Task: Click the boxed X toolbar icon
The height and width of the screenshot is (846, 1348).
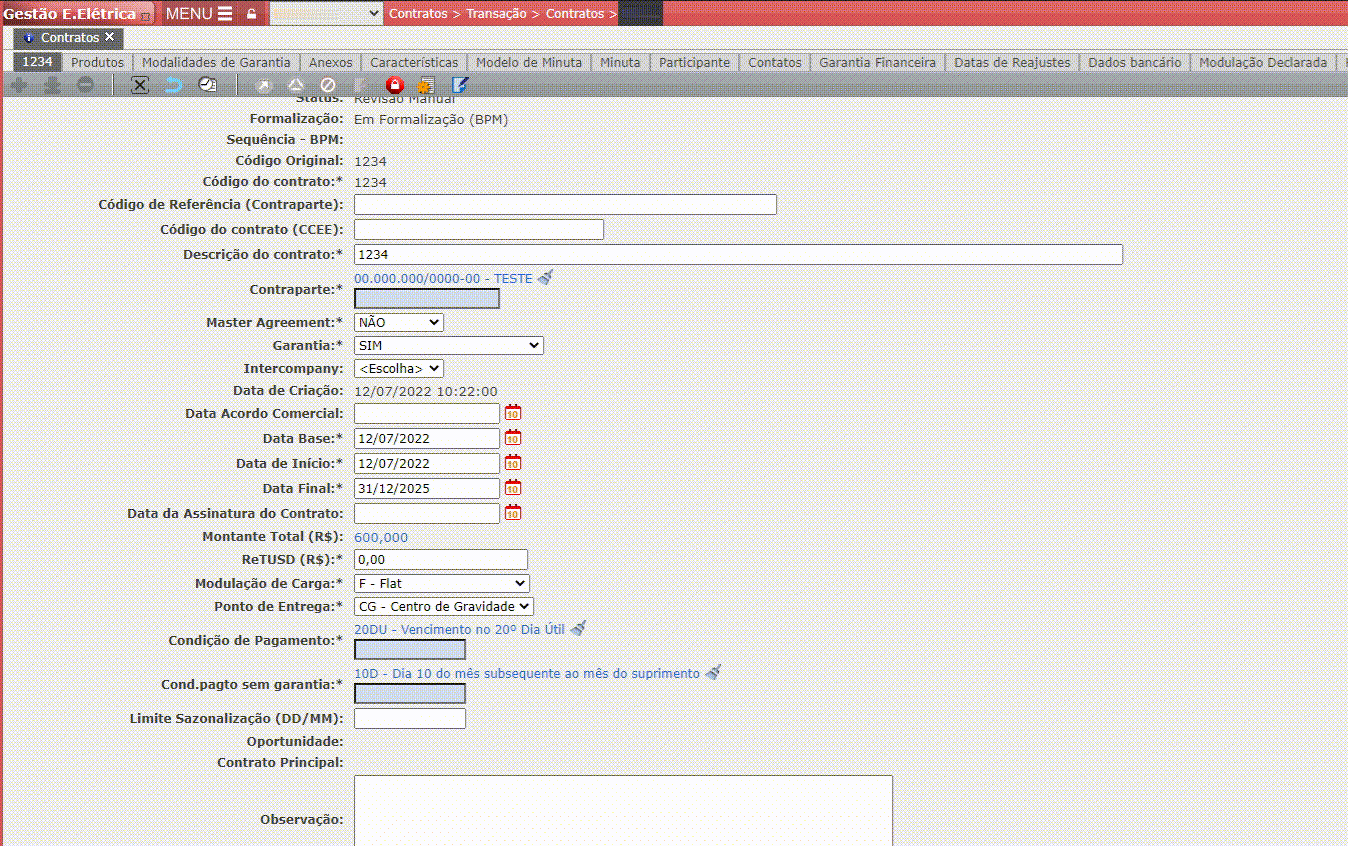Action: coord(140,85)
